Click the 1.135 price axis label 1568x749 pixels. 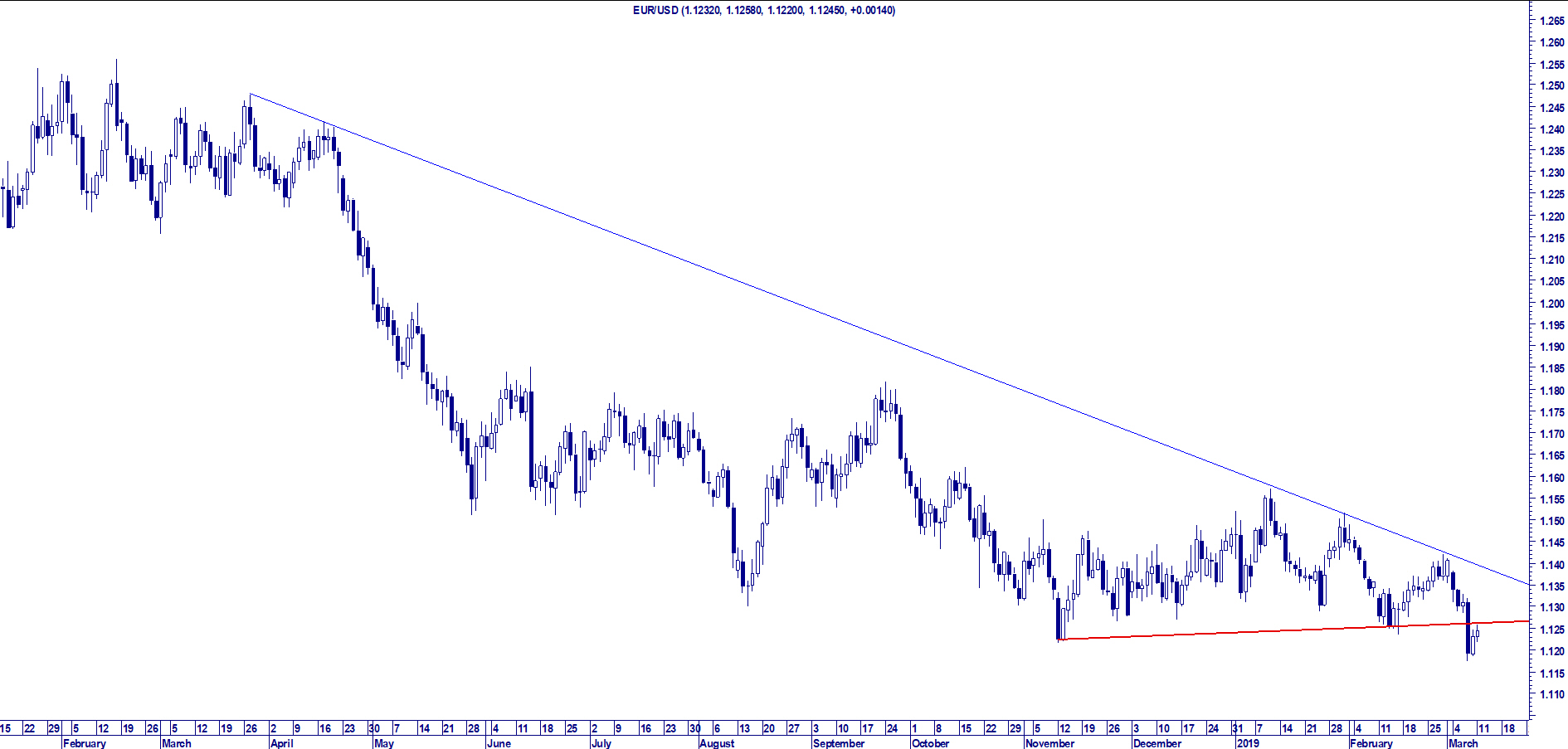pyautogui.click(x=1551, y=586)
